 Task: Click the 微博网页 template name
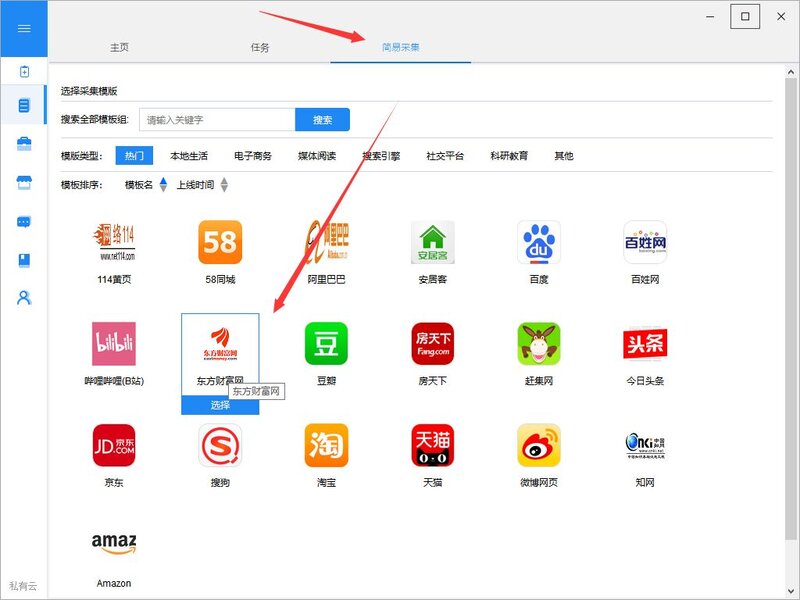click(x=539, y=482)
